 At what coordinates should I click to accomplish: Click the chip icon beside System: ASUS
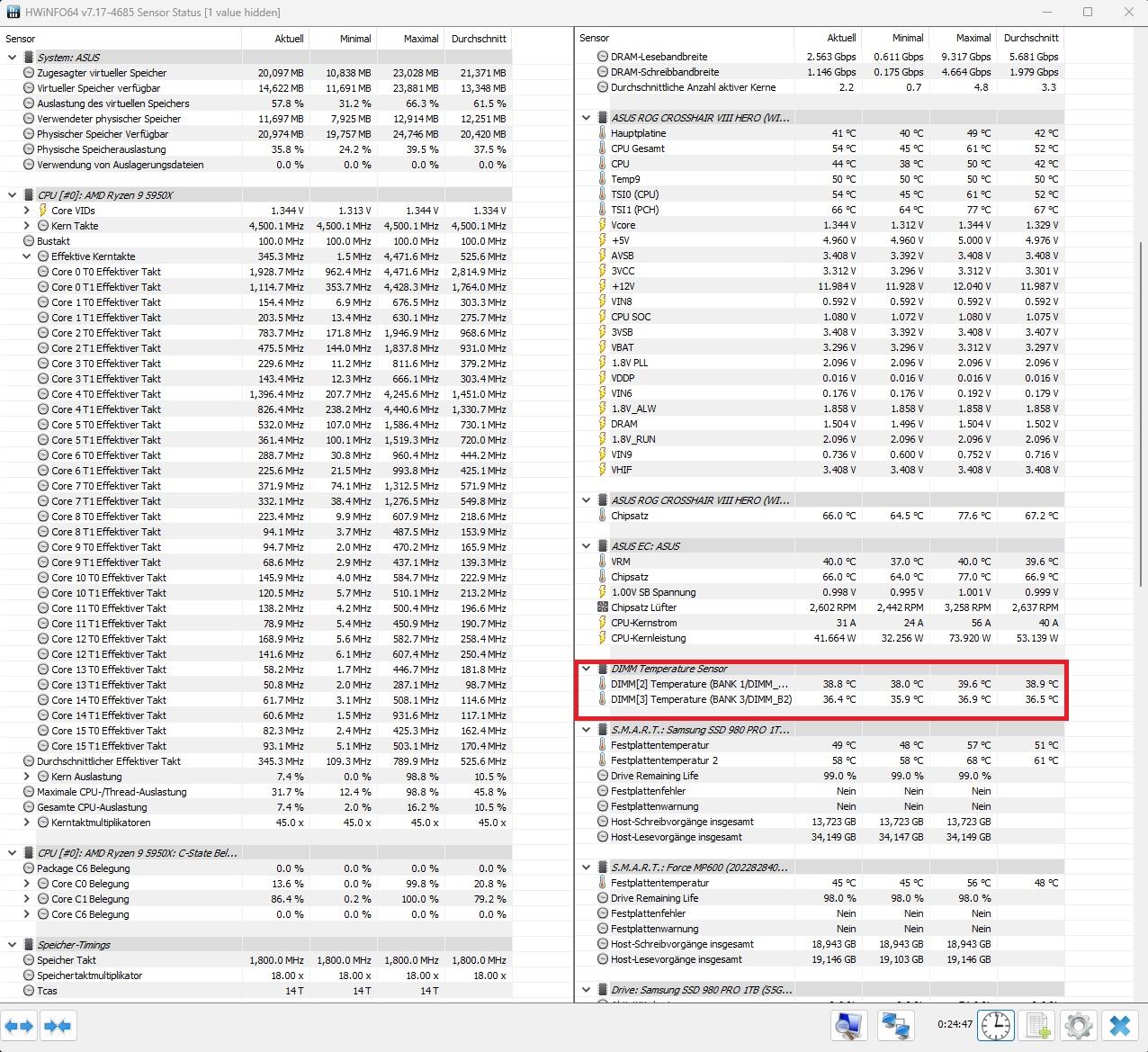pyautogui.click(x=29, y=58)
